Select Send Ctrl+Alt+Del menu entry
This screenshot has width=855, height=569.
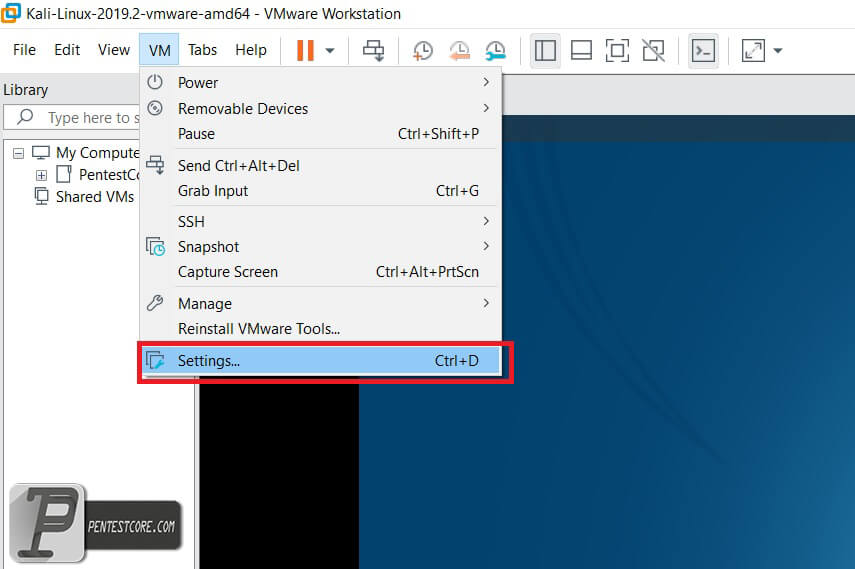coord(321,165)
